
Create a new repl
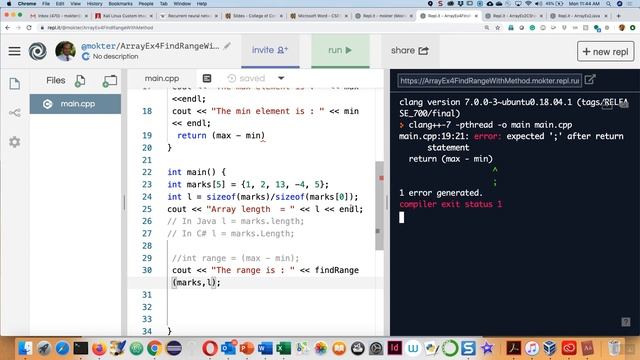point(605,51)
